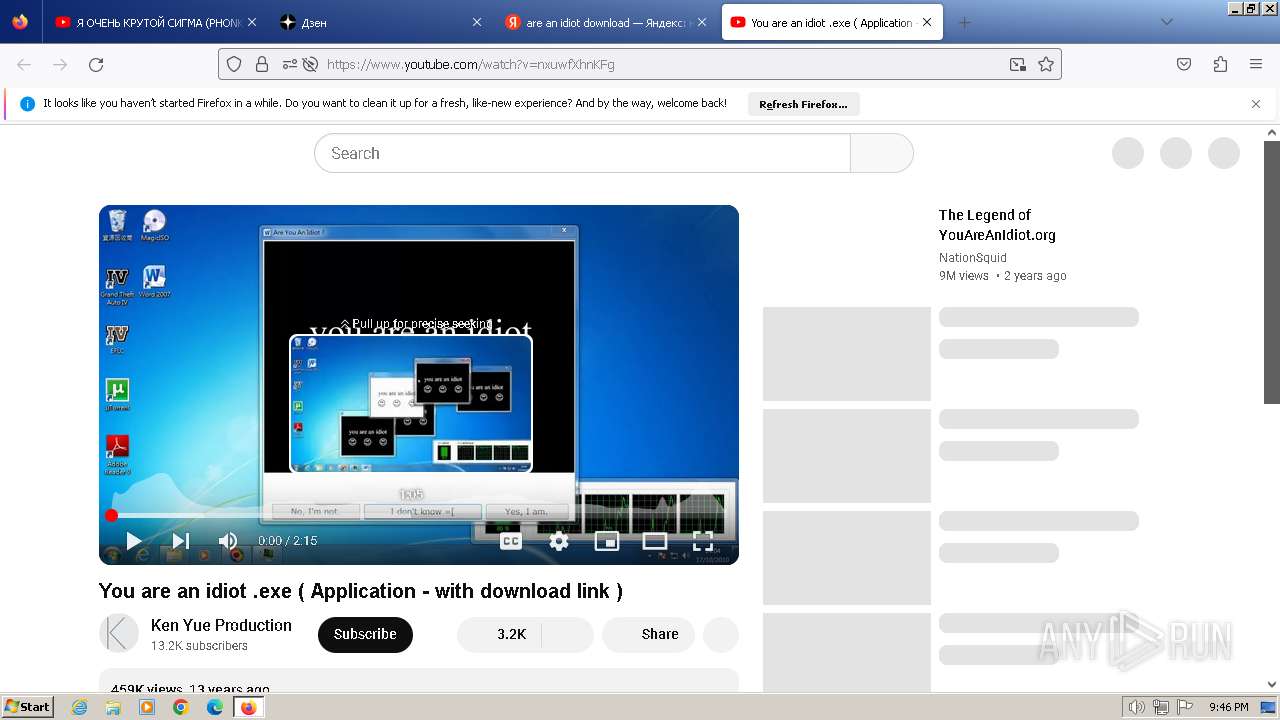Open tracking protection shield icon
This screenshot has height=720, width=1280.
click(x=234, y=64)
